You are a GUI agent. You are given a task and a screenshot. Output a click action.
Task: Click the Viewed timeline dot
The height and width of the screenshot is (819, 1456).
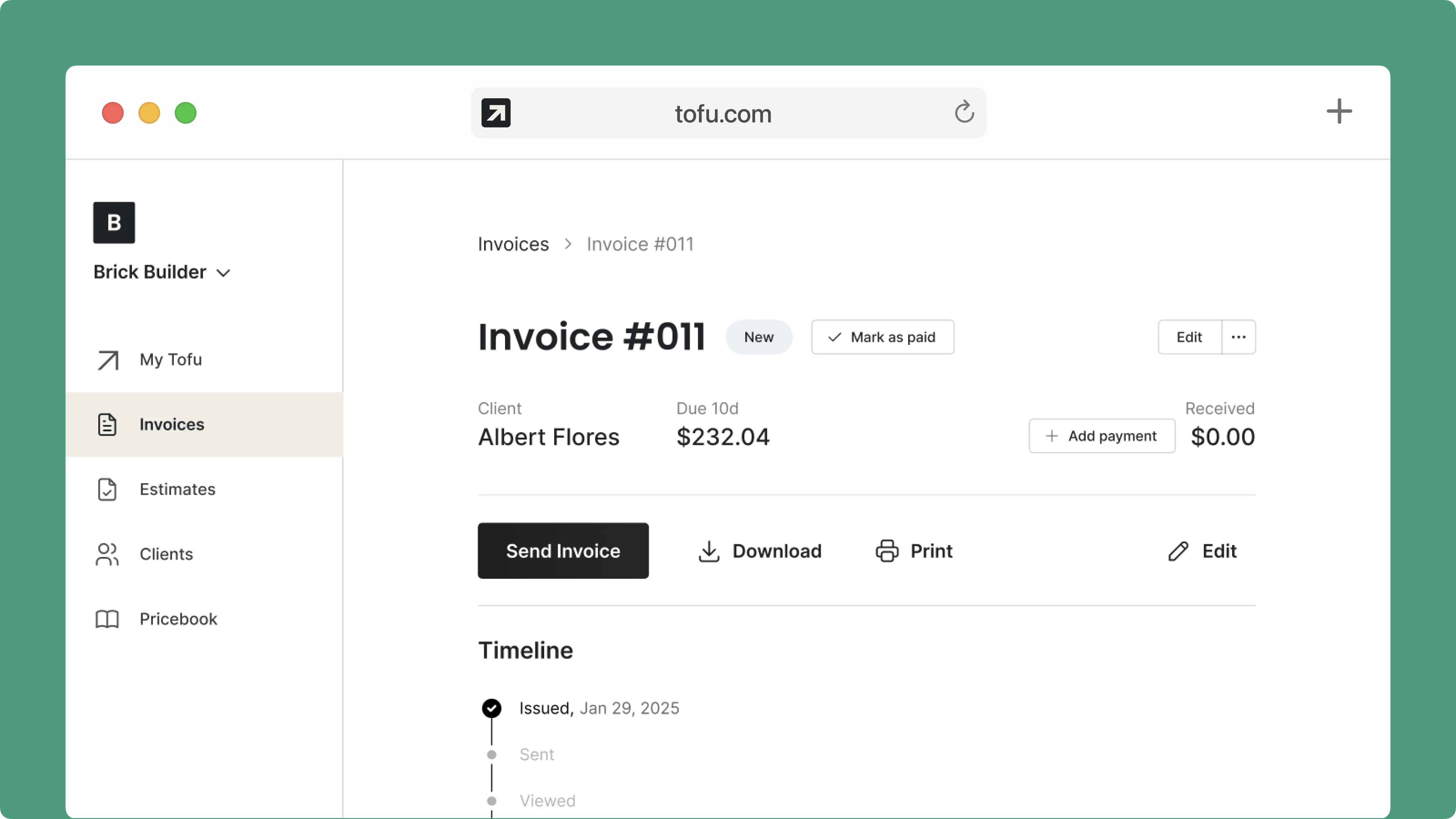[x=491, y=801]
